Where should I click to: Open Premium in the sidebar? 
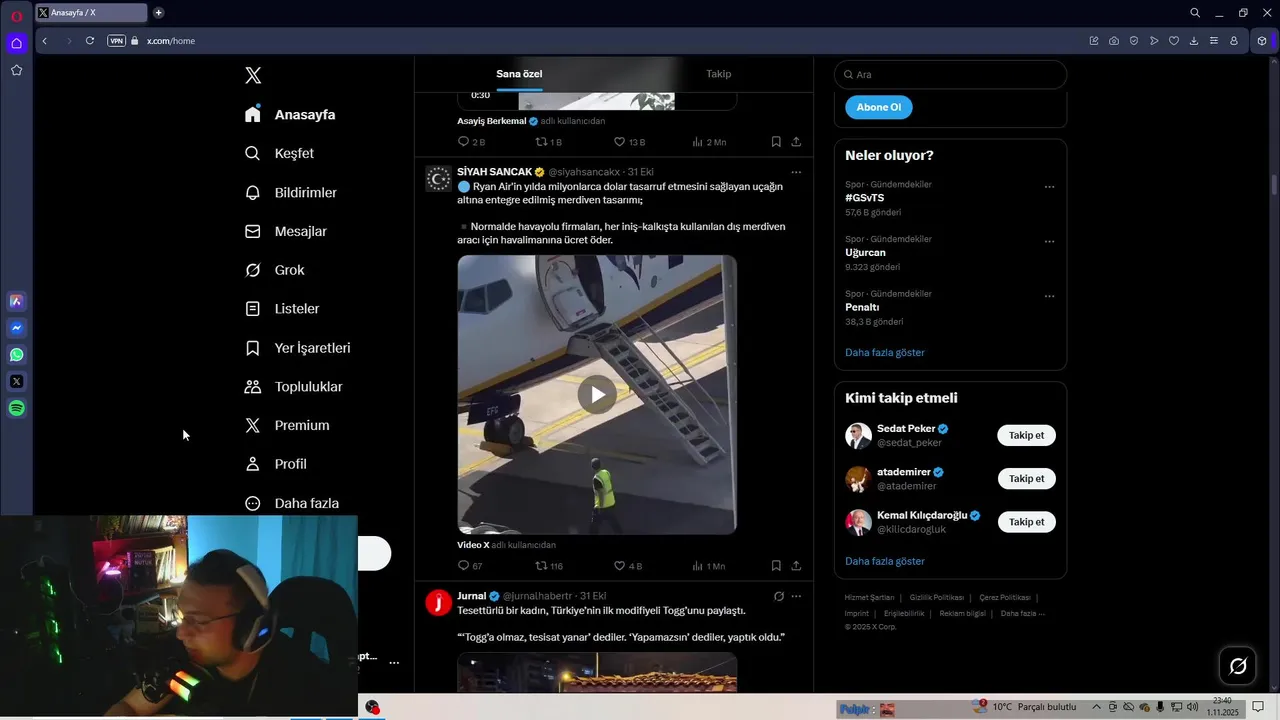[x=287, y=425]
